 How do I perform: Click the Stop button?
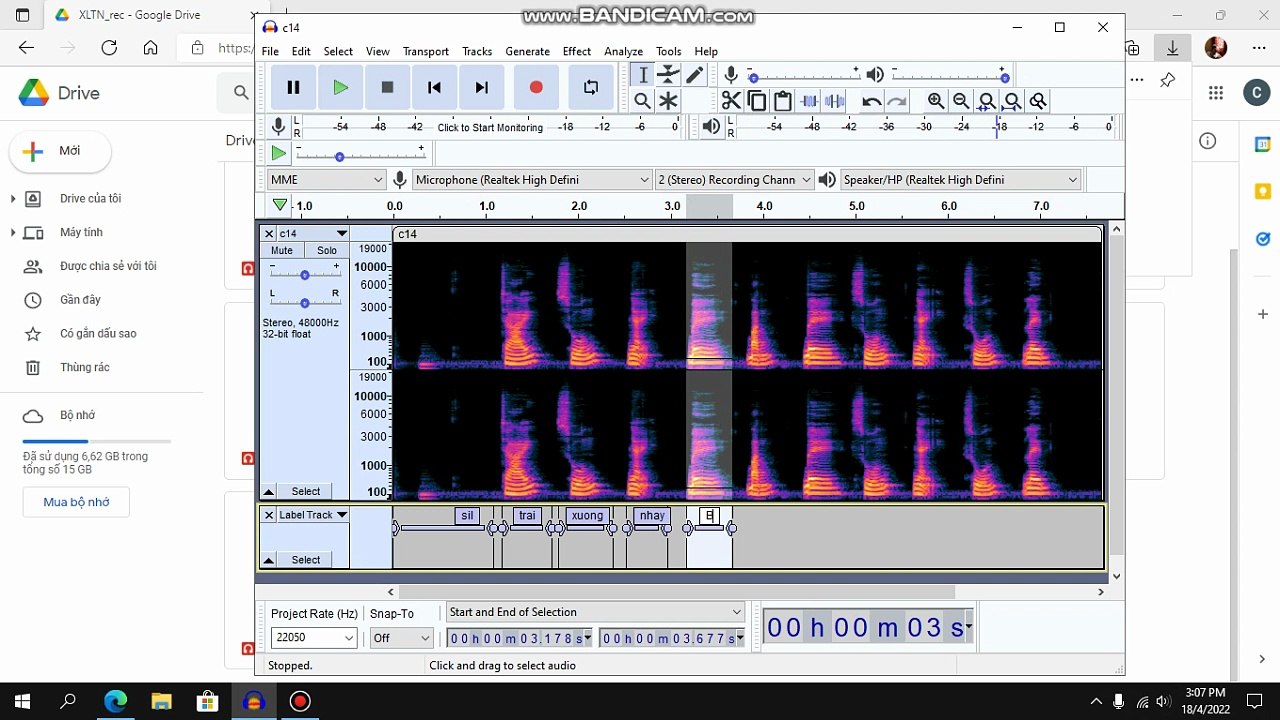coord(387,88)
